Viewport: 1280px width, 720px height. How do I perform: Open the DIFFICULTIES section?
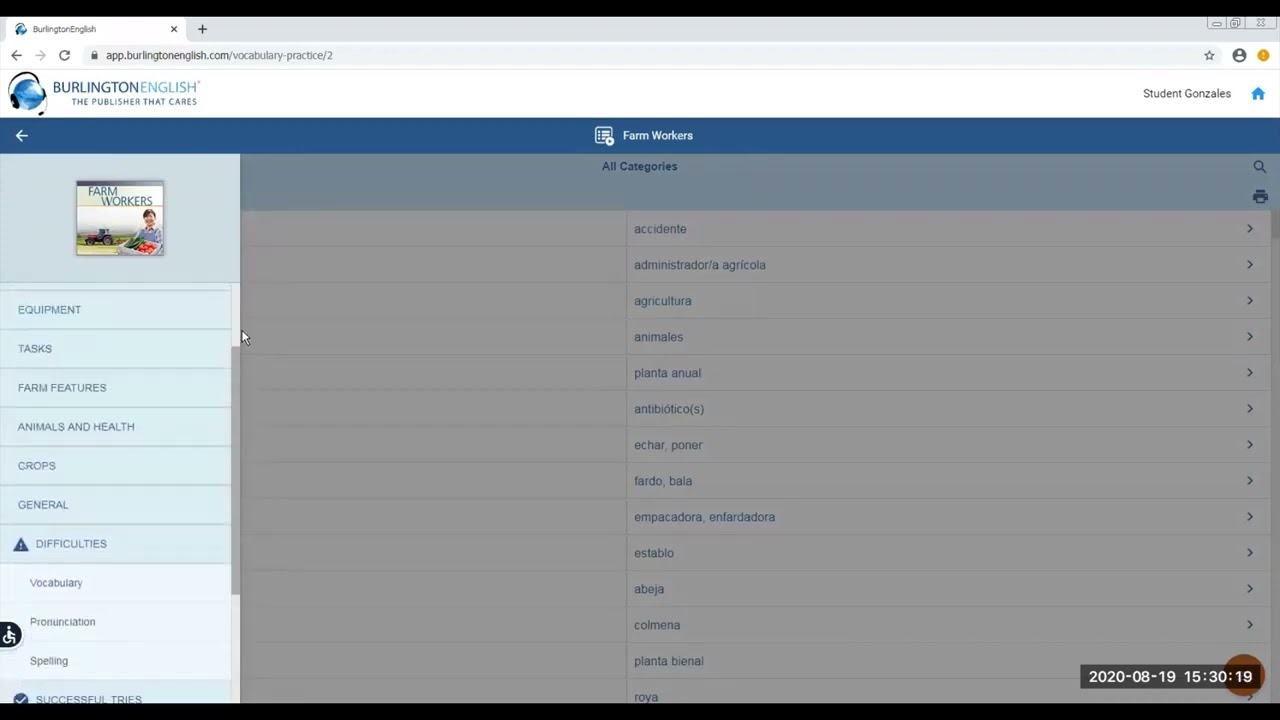coord(115,544)
